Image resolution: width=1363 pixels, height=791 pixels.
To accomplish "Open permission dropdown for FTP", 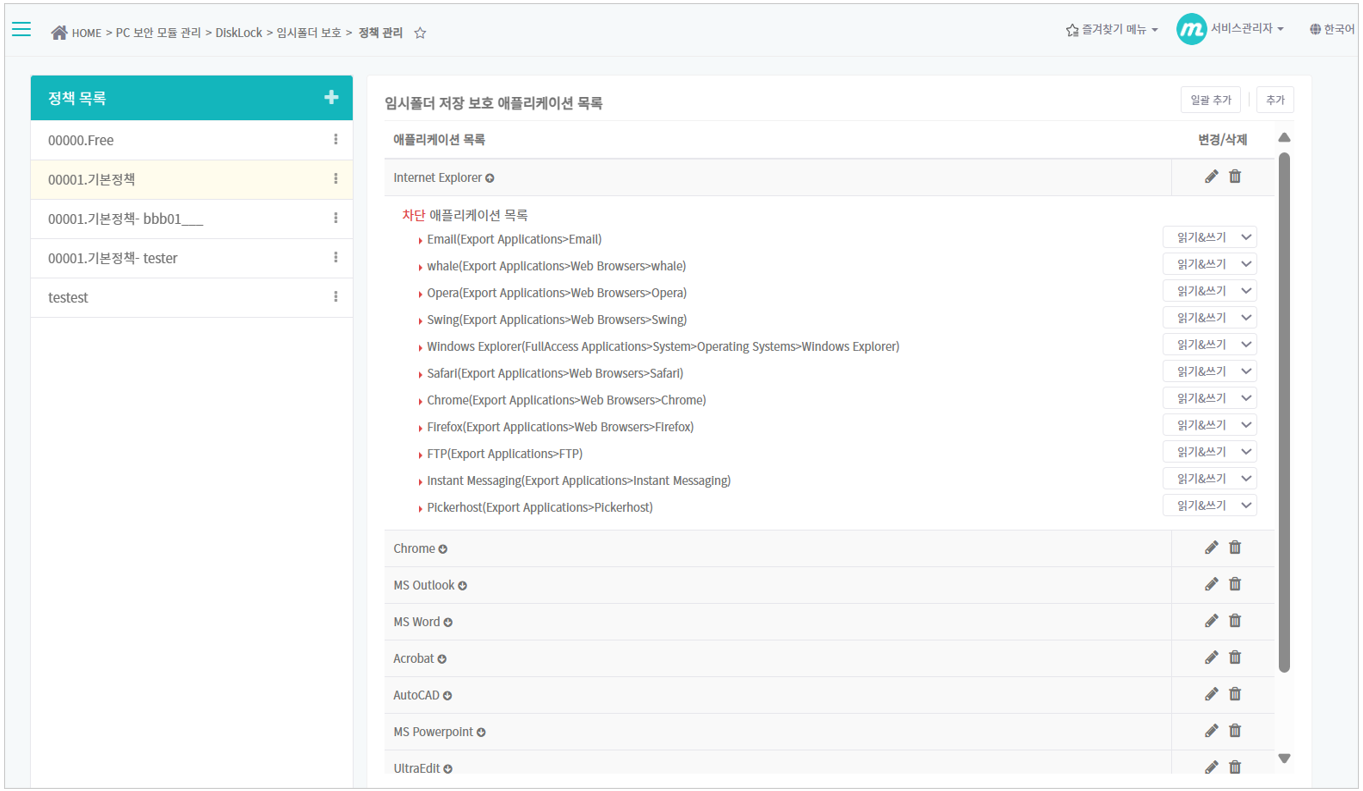I will coord(1209,452).
